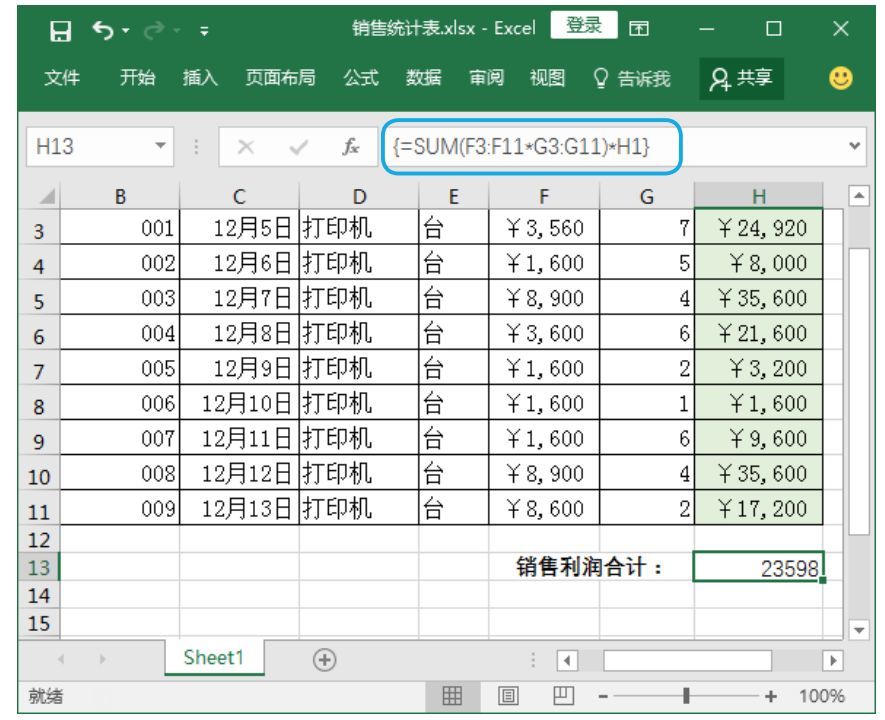Click the 100% zoom level text

coord(821,696)
